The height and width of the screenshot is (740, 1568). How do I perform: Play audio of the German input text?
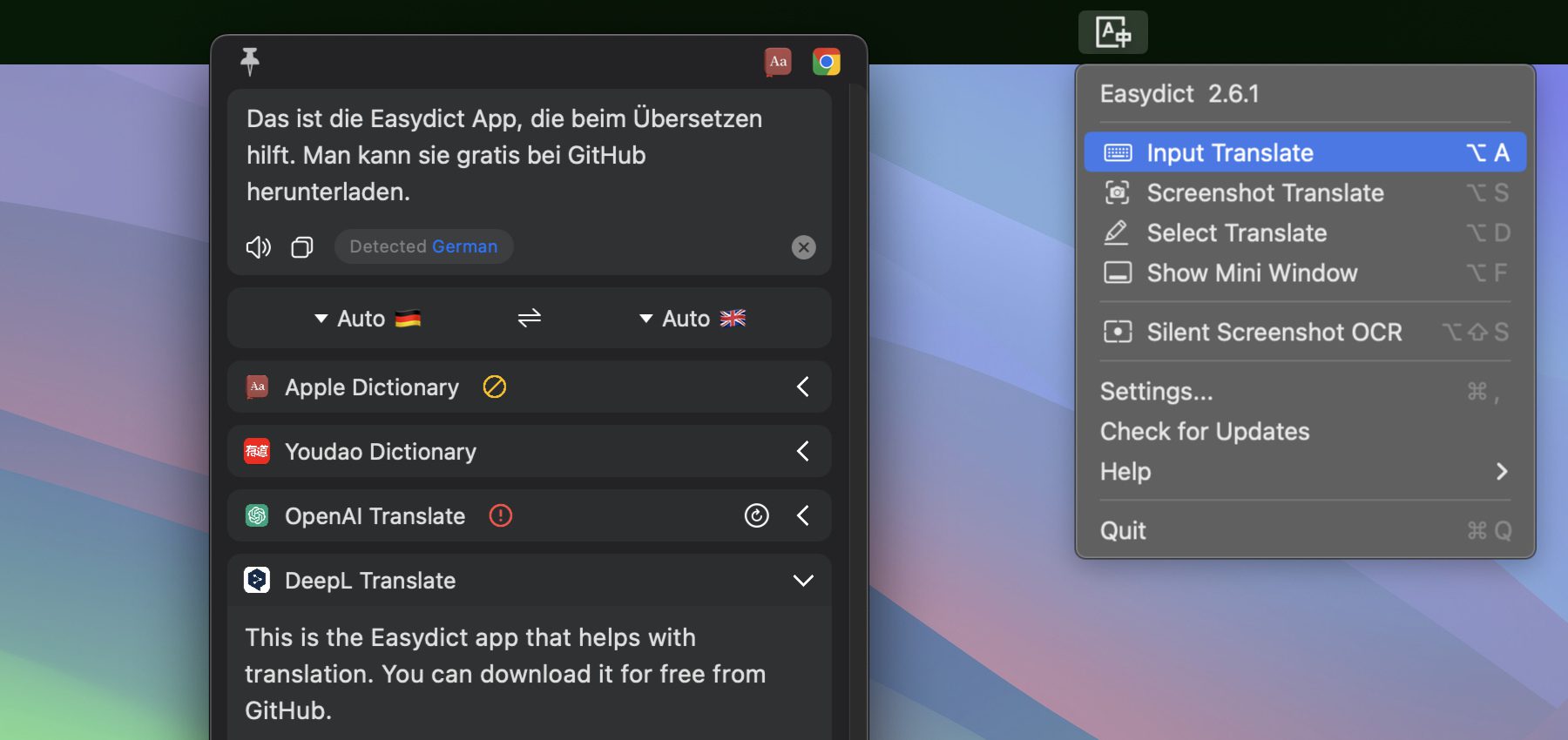point(259,247)
